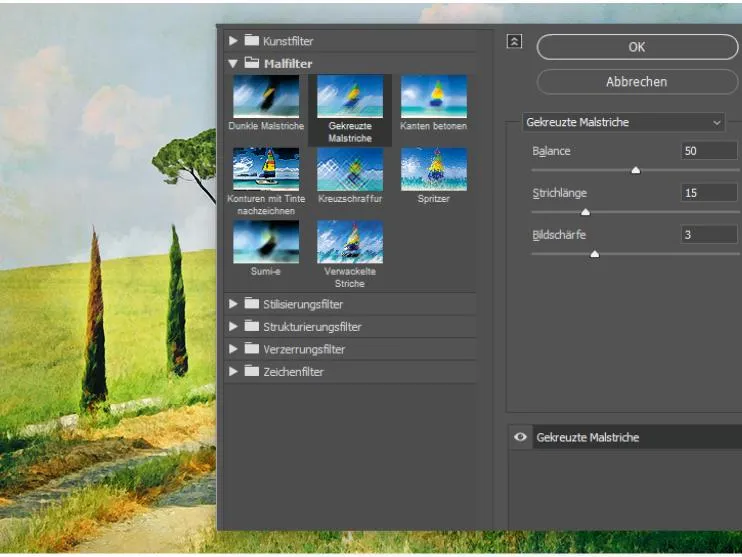Collapse the filter gallery thumbnail panel

(x=514, y=42)
